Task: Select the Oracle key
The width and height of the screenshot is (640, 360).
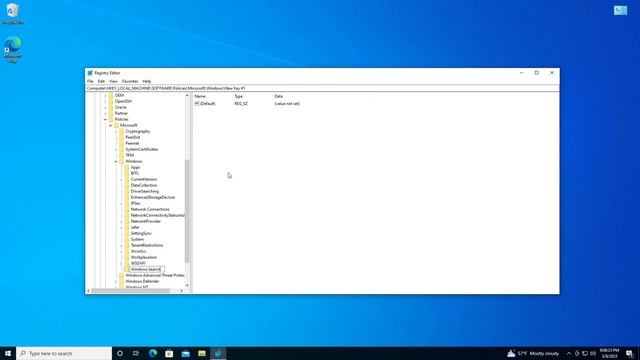Action: [121, 107]
